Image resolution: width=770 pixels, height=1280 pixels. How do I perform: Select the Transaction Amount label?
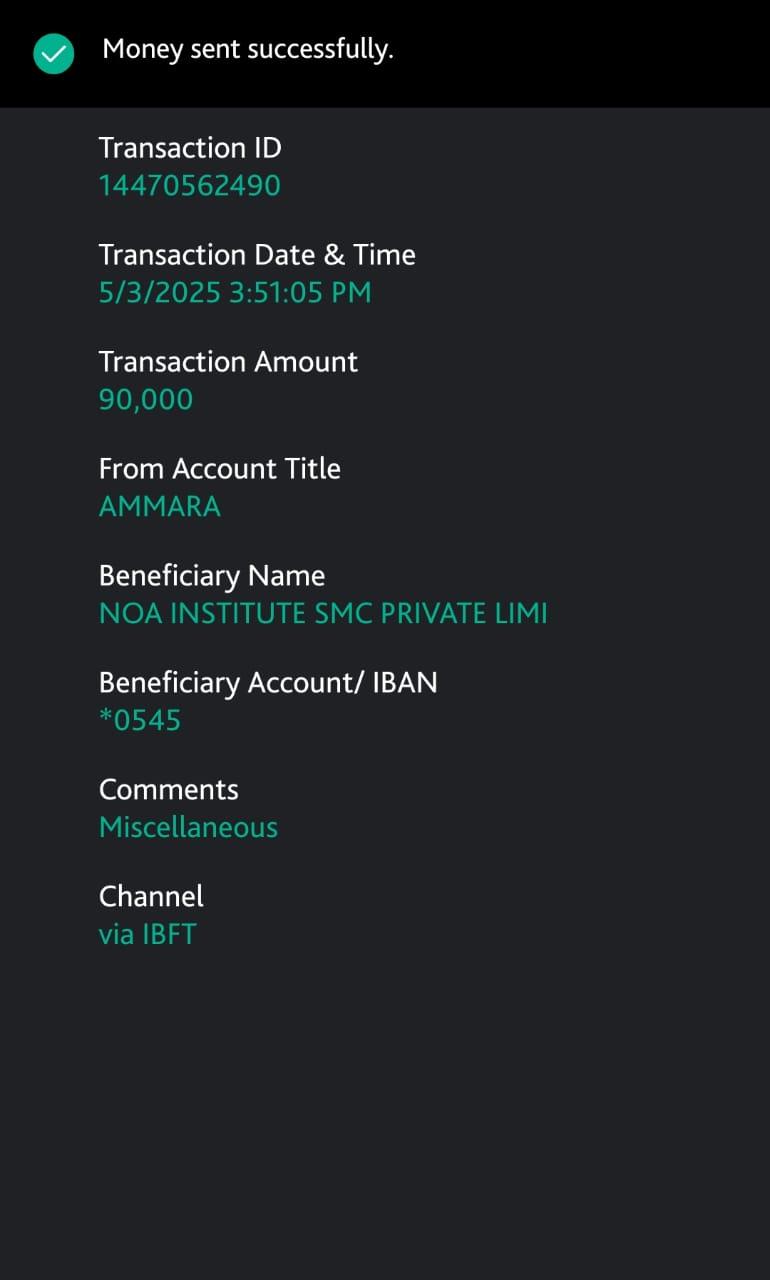tap(228, 362)
